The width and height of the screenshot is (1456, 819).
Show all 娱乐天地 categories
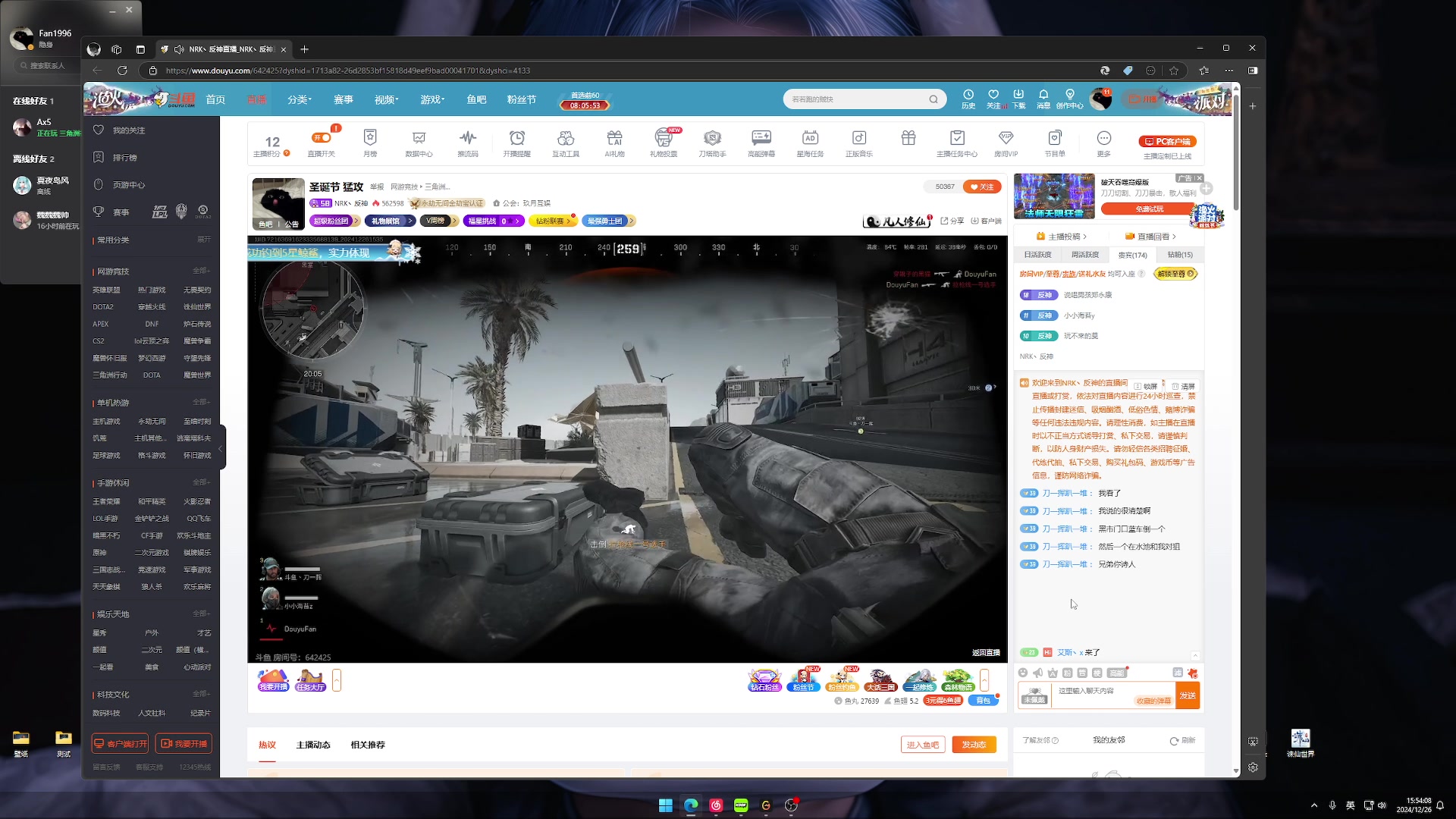(202, 613)
